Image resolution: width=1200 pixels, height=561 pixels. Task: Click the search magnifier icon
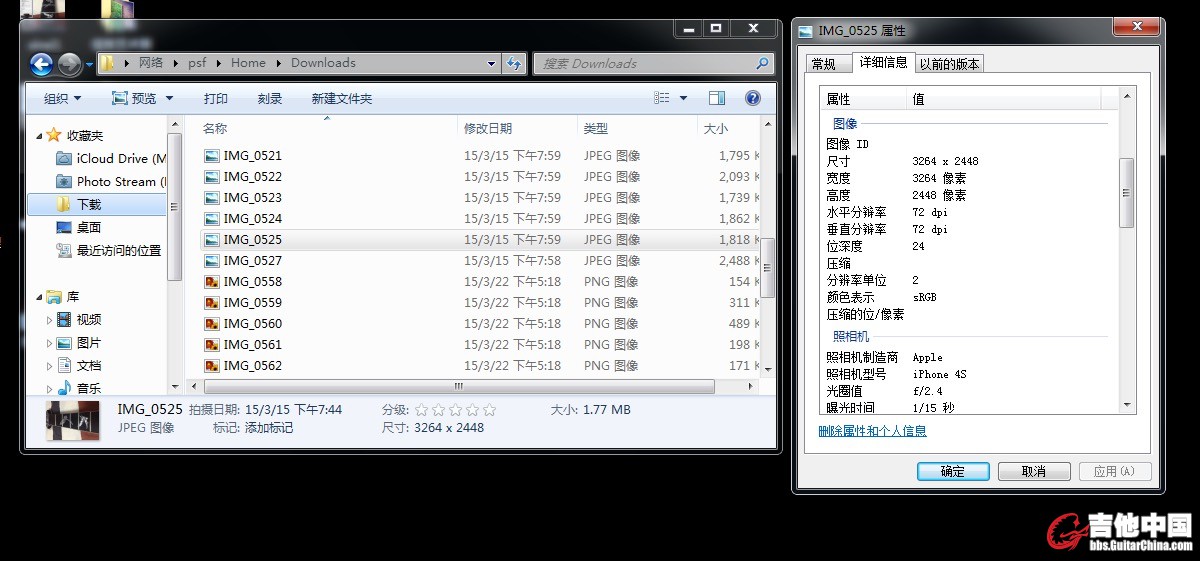point(762,63)
